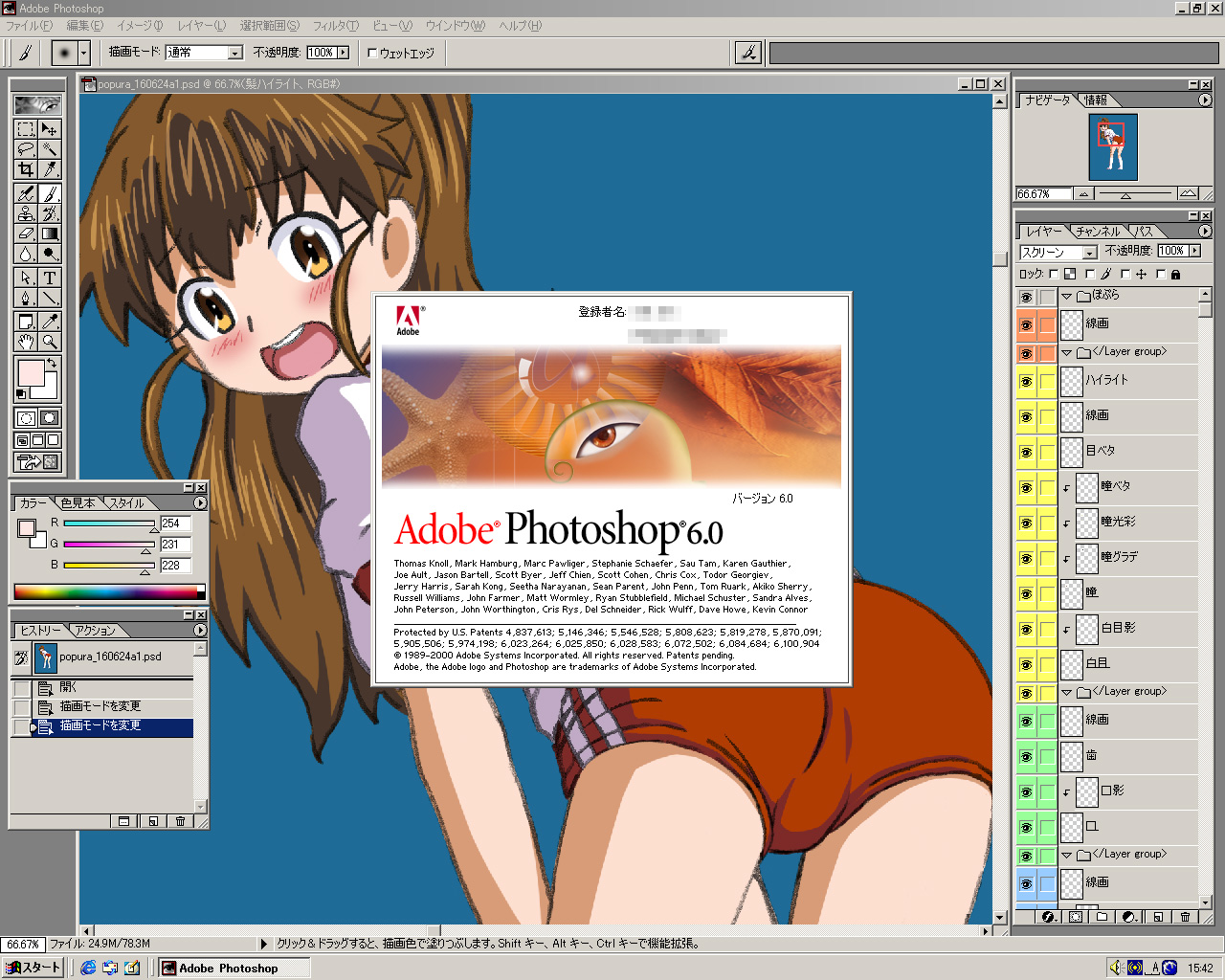Screen dimensions: 1225x980
Task: Open the History palette menu arrow
Action: point(199,631)
